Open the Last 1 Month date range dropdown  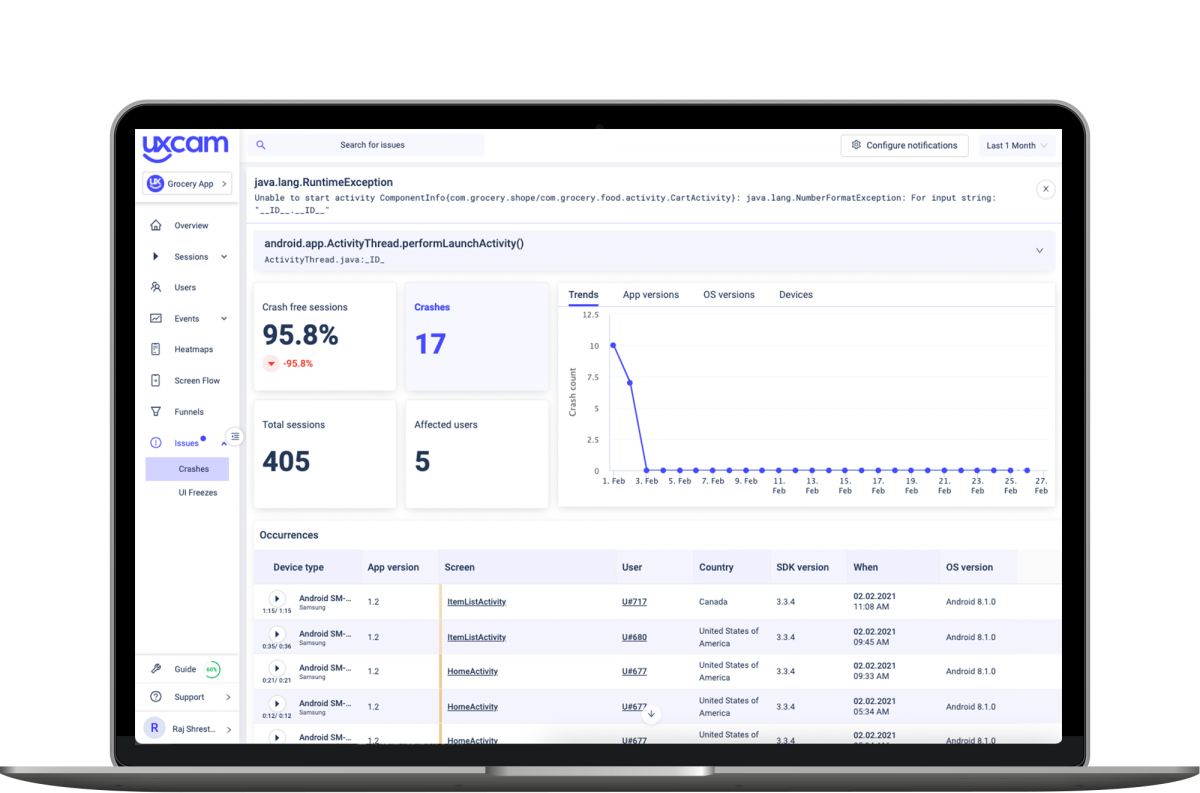click(1015, 145)
